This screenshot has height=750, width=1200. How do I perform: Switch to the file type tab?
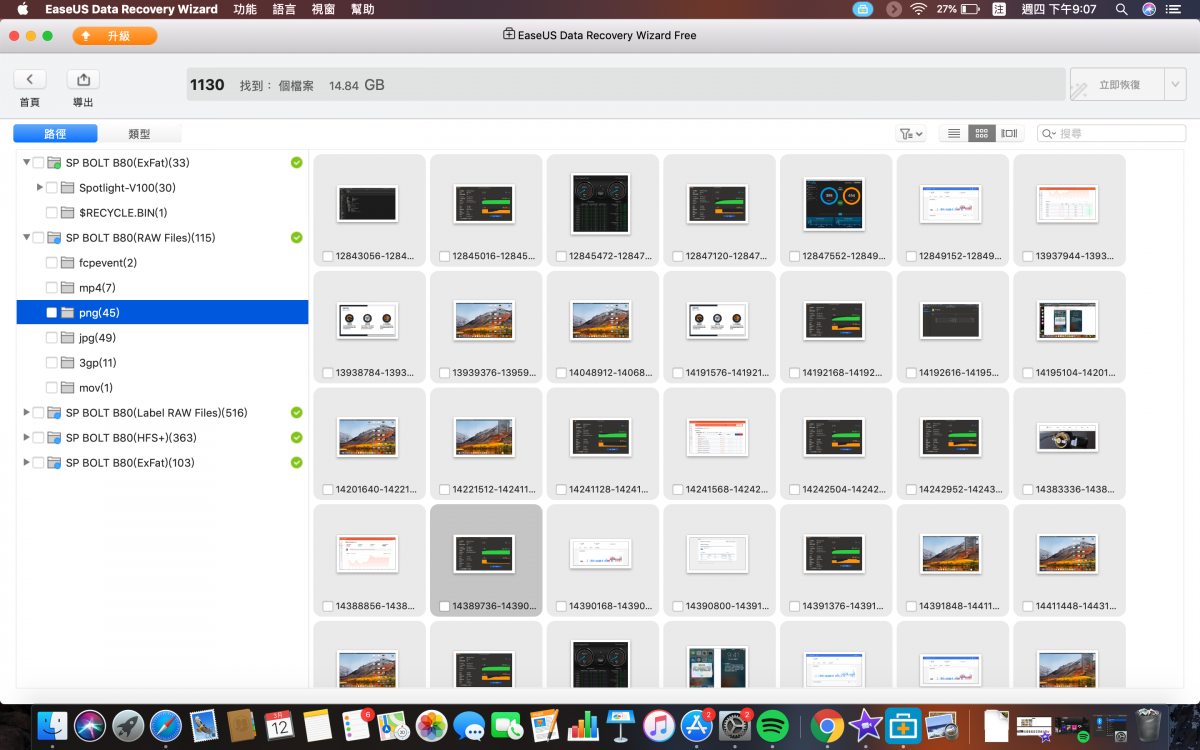coord(139,134)
